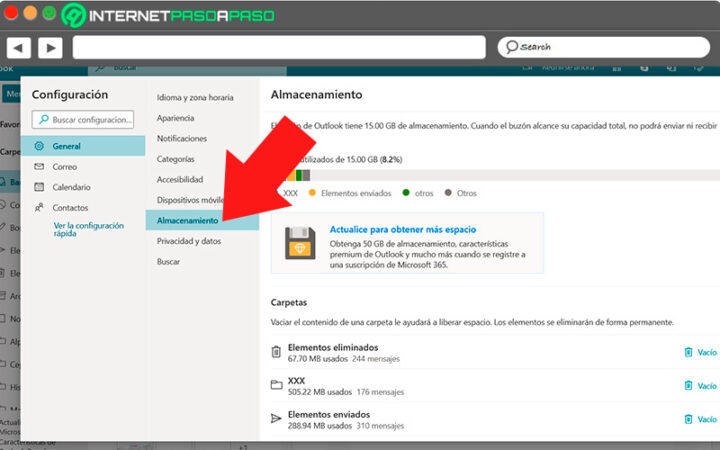This screenshot has height=450, width=720.
Task: Click the gear icon next to General
Action: 39,146
